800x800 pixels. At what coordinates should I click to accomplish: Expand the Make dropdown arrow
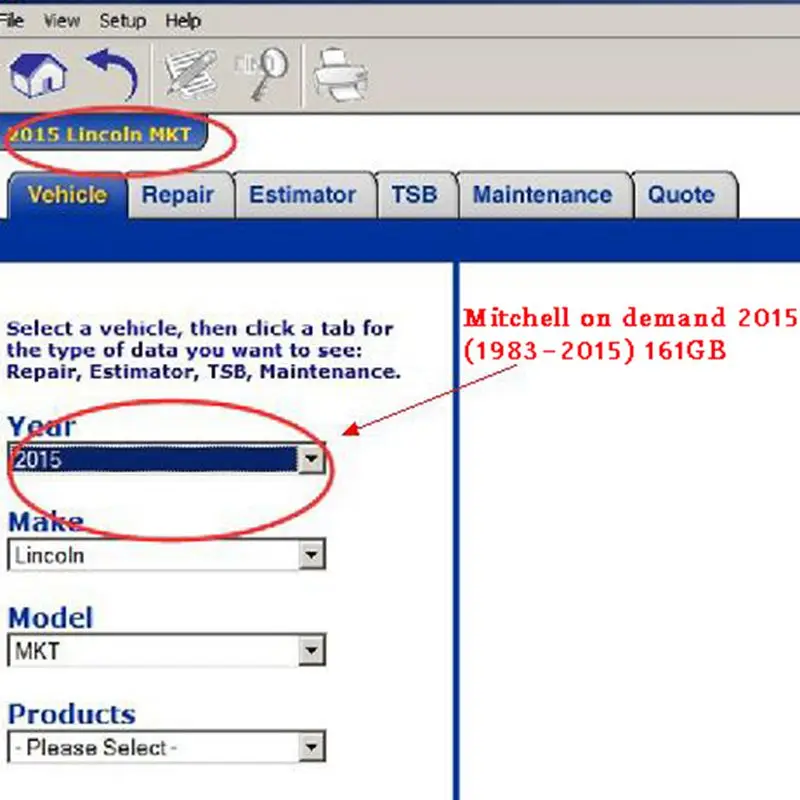click(x=311, y=555)
